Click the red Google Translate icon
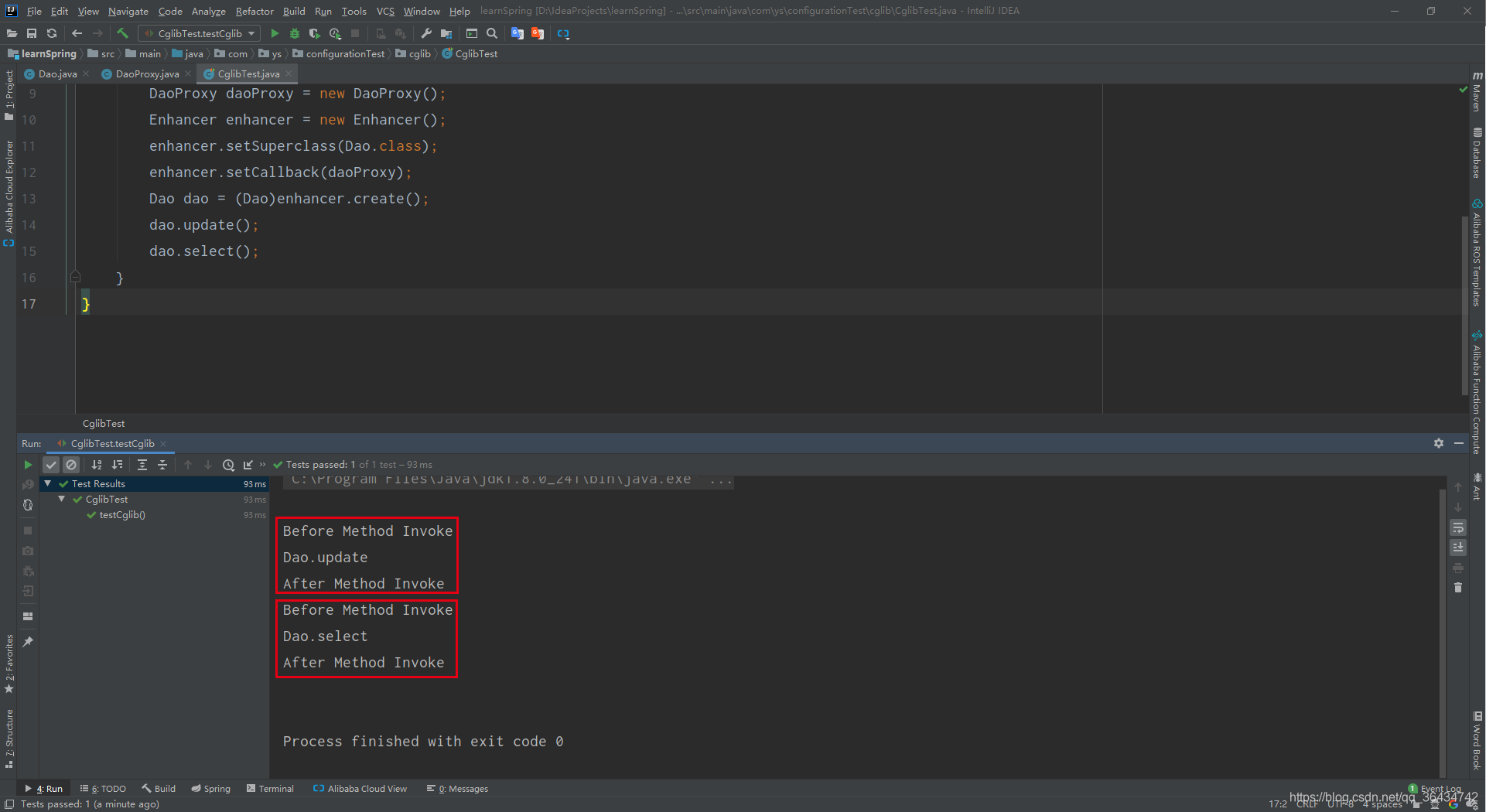This screenshot has height=812, width=1486. click(x=538, y=33)
